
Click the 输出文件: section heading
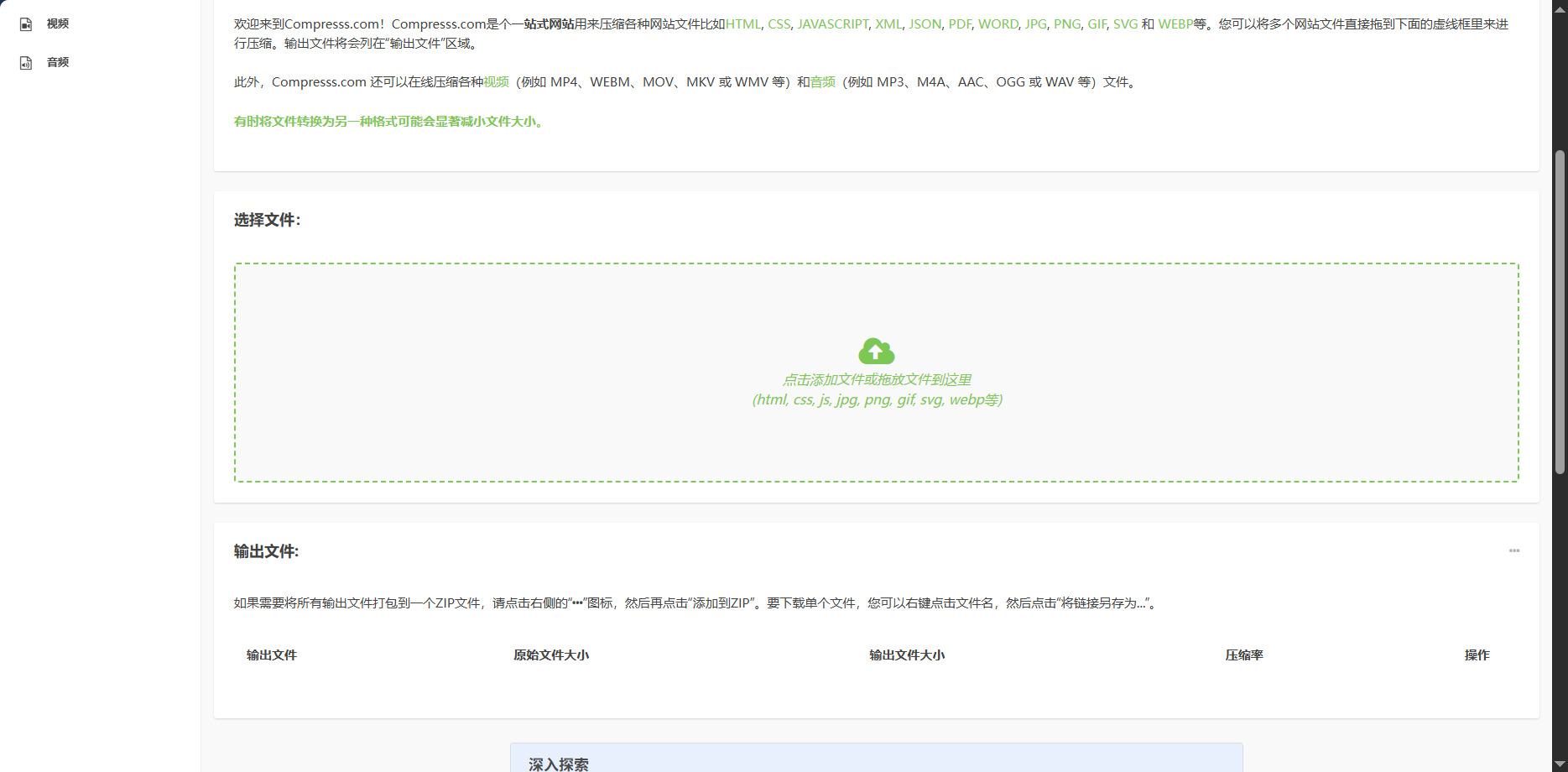click(267, 551)
